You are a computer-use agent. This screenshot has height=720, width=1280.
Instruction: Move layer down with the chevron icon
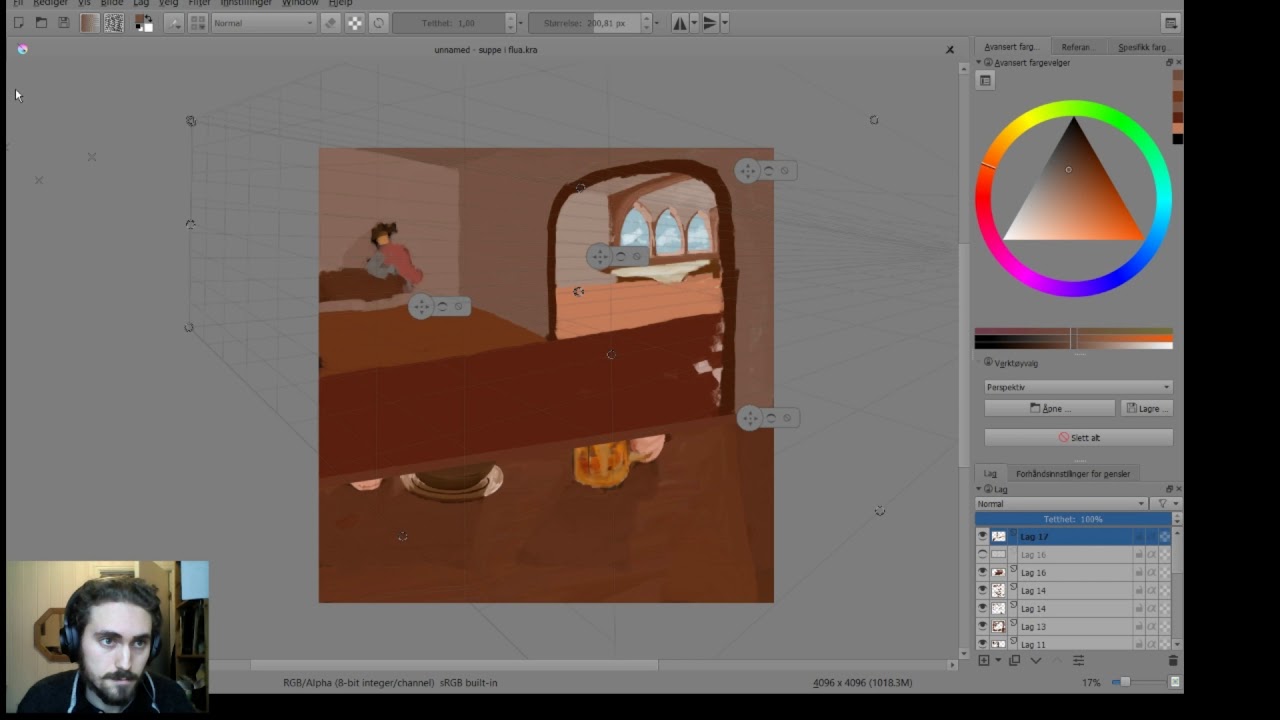pos(1036,661)
